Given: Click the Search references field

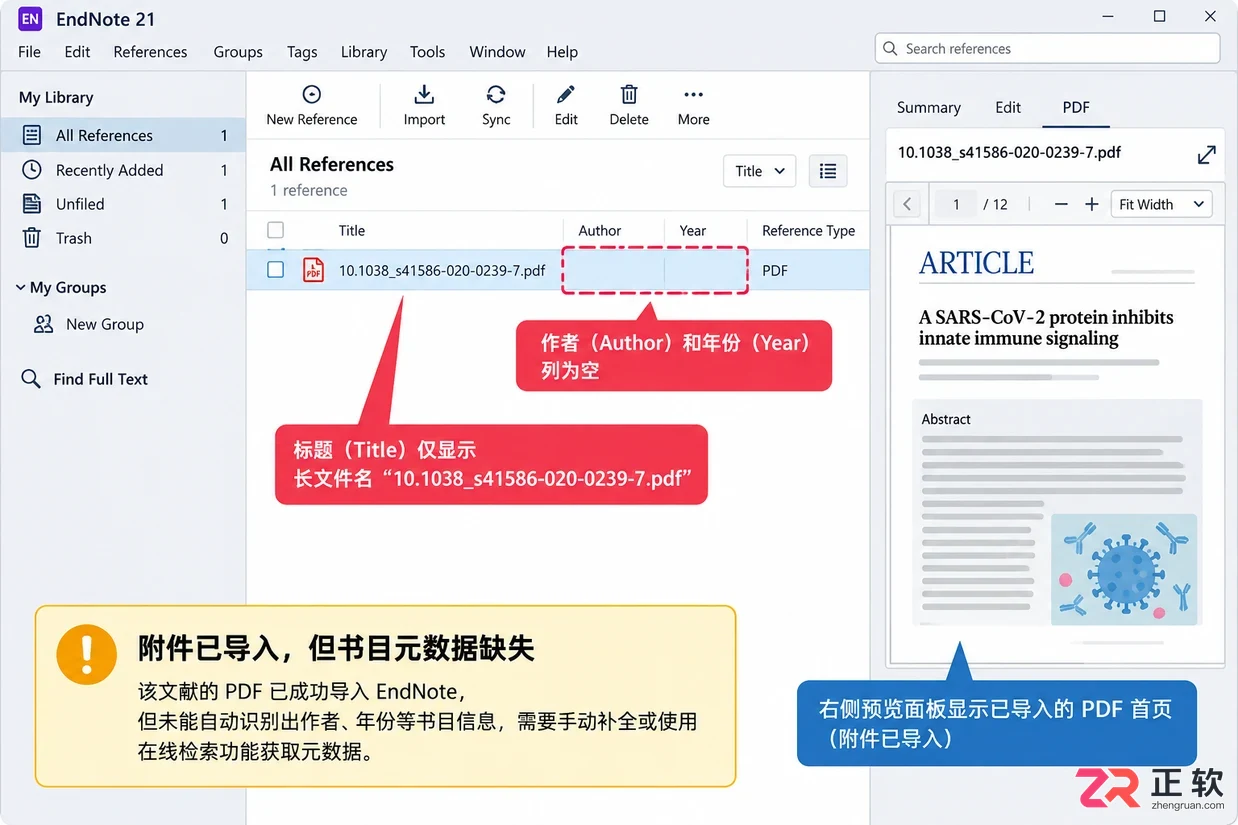Looking at the screenshot, I should pos(1048,49).
